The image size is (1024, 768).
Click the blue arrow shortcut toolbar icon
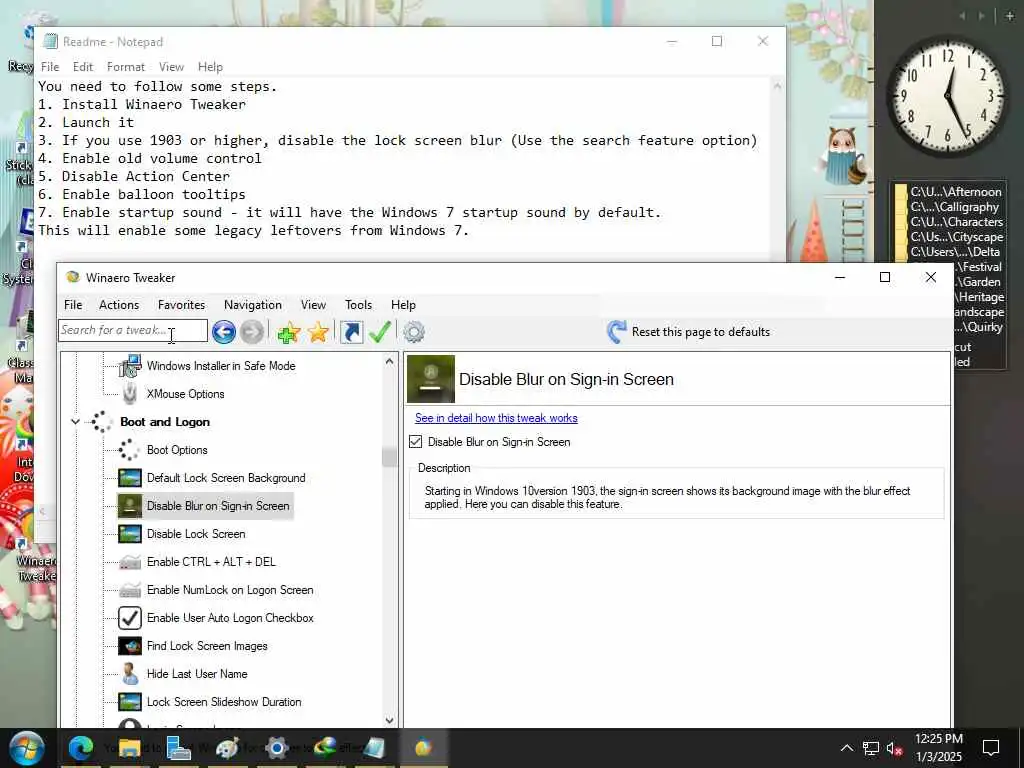(351, 332)
